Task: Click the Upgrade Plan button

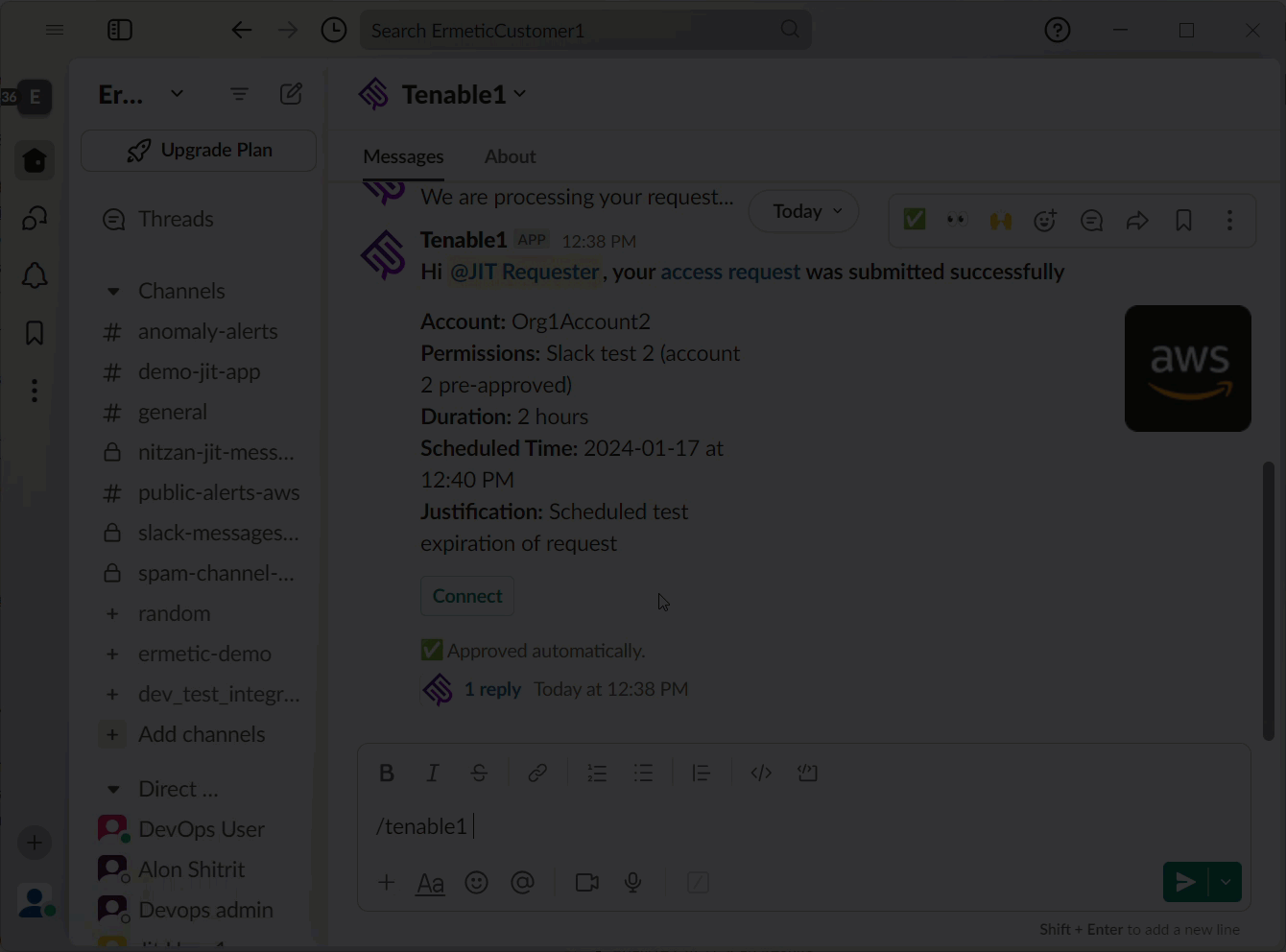Action: tap(199, 151)
